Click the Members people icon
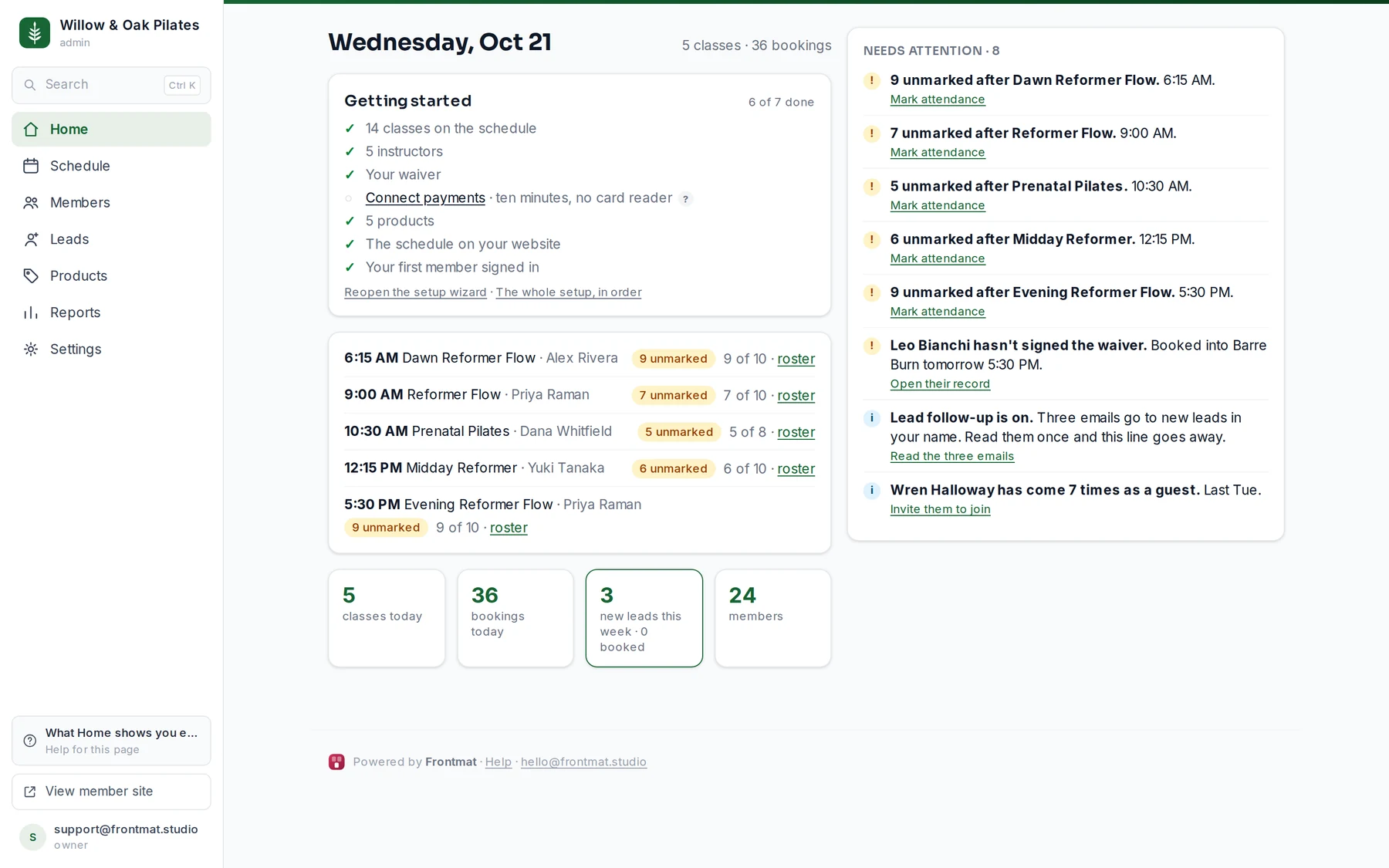 pyautogui.click(x=31, y=202)
